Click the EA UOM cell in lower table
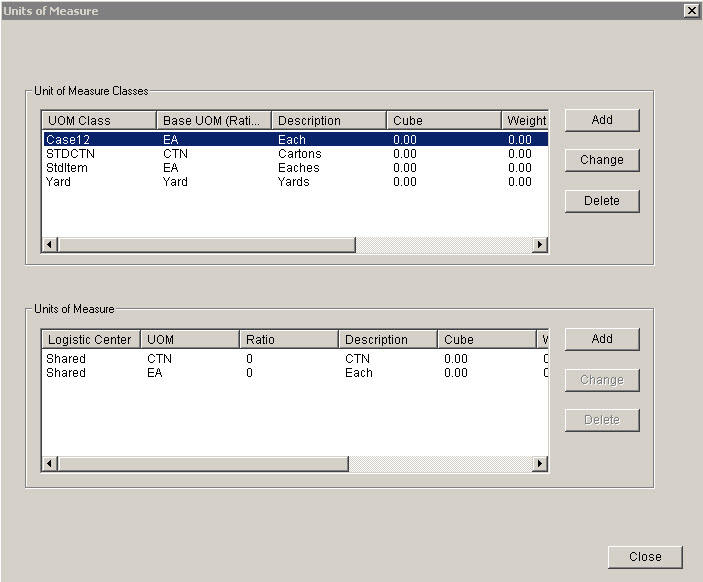The image size is (703, 582). (155, 373)
